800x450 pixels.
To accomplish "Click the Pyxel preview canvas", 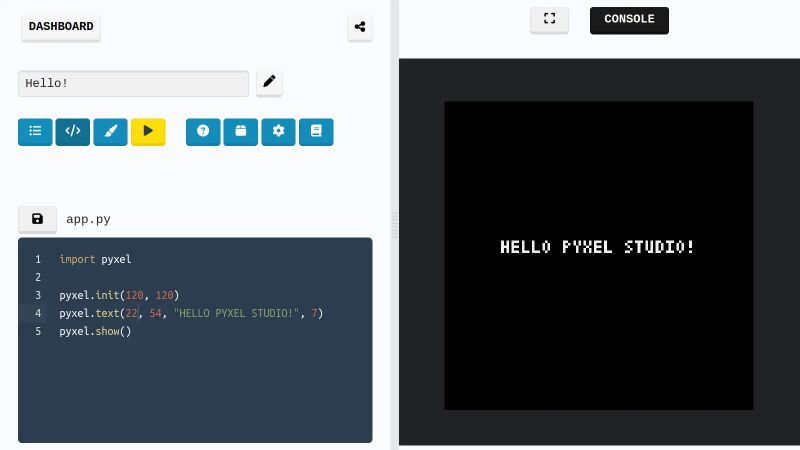I will (x=598, y=255).
